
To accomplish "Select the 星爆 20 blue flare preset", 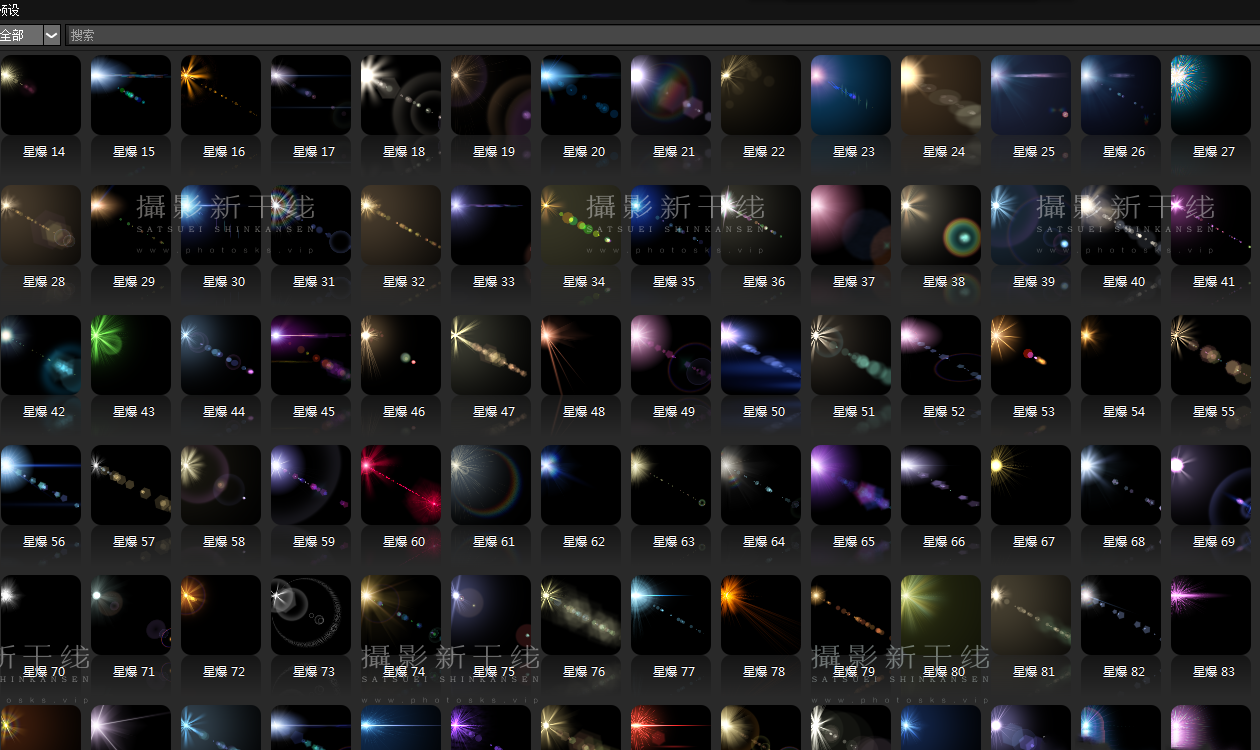I will pyautogui.click(x=581, y=95).
